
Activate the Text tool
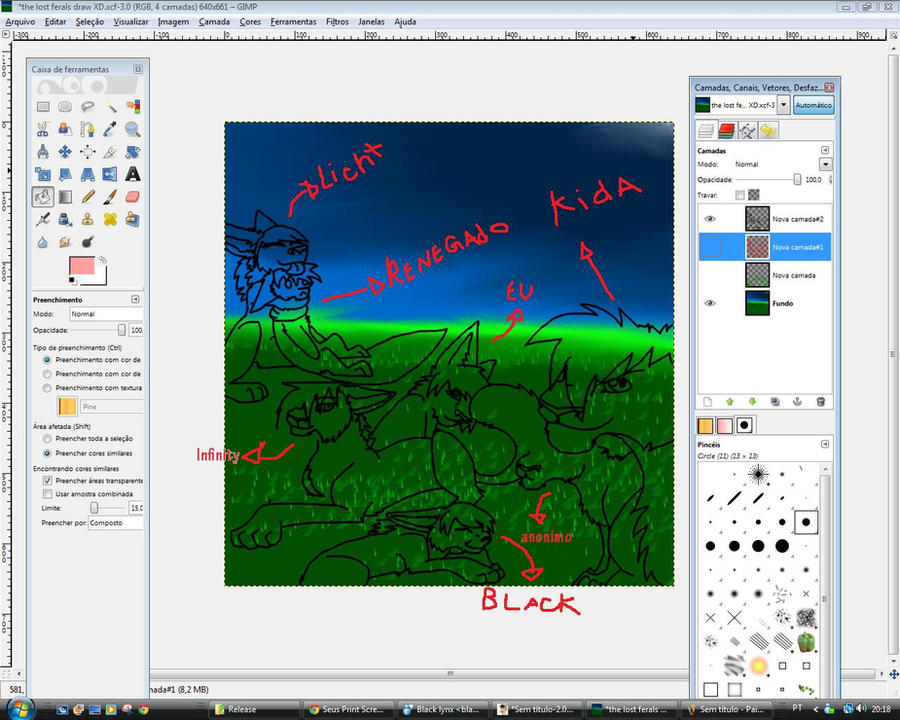133,174
